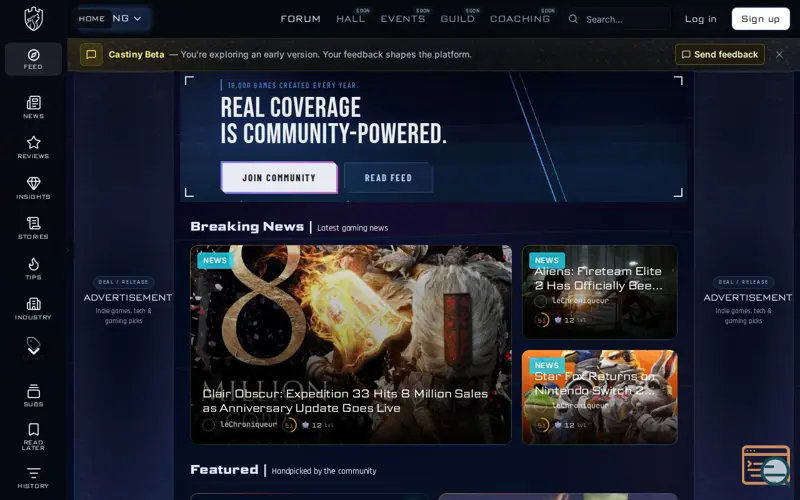Open History in the sidebar

(33, 478)
